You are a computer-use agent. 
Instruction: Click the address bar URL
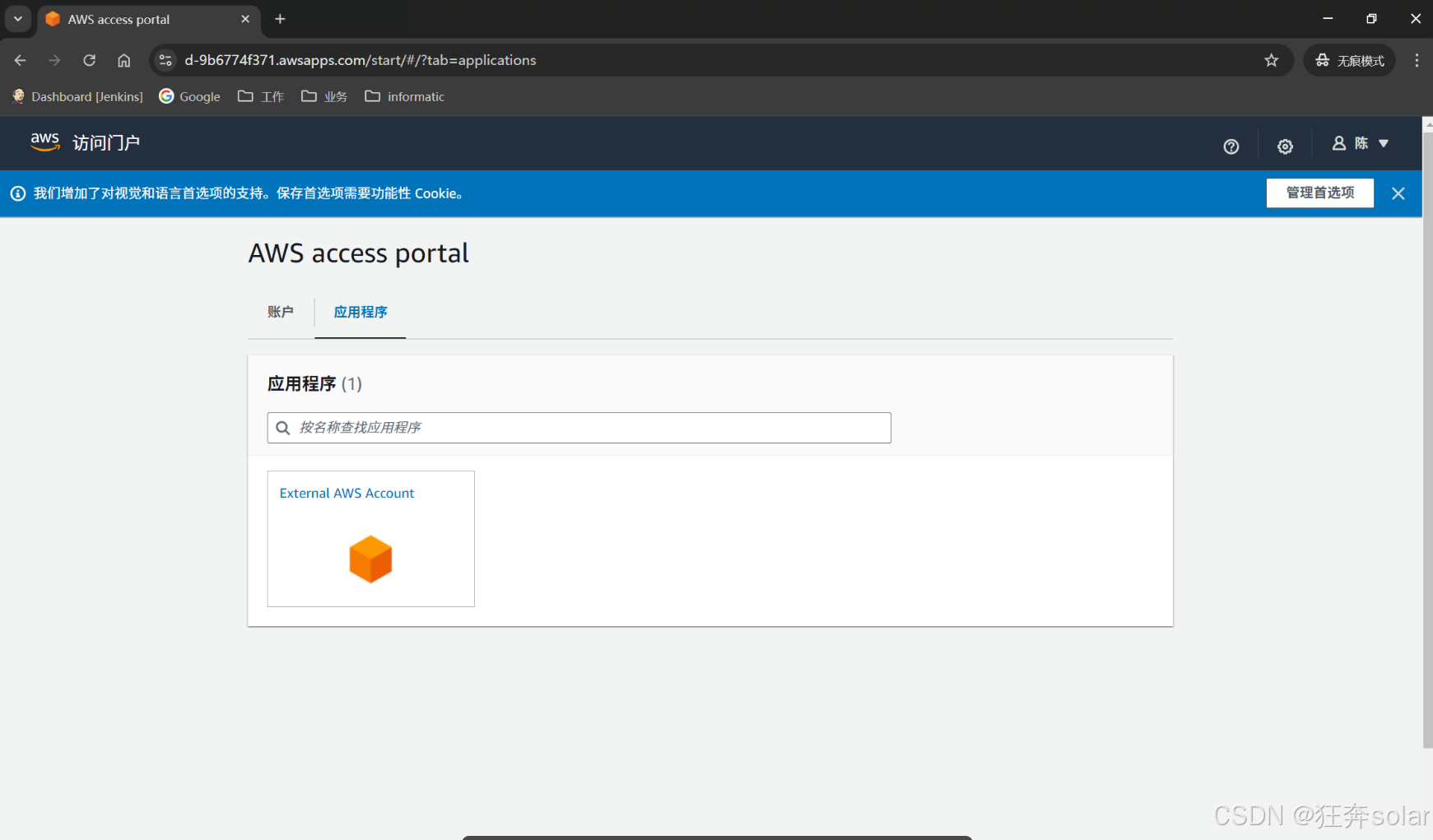click(360, 60)
